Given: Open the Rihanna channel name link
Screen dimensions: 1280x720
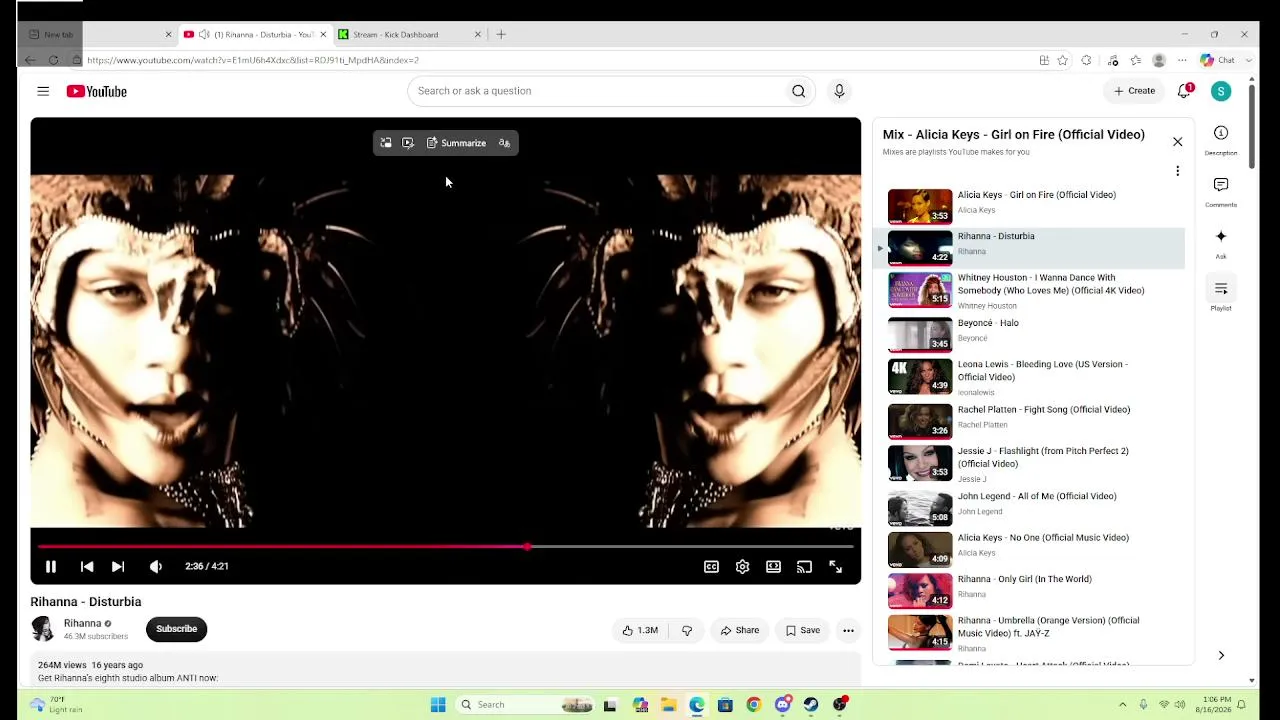Looking at the screenshot, I should click(x=82, y=623).
